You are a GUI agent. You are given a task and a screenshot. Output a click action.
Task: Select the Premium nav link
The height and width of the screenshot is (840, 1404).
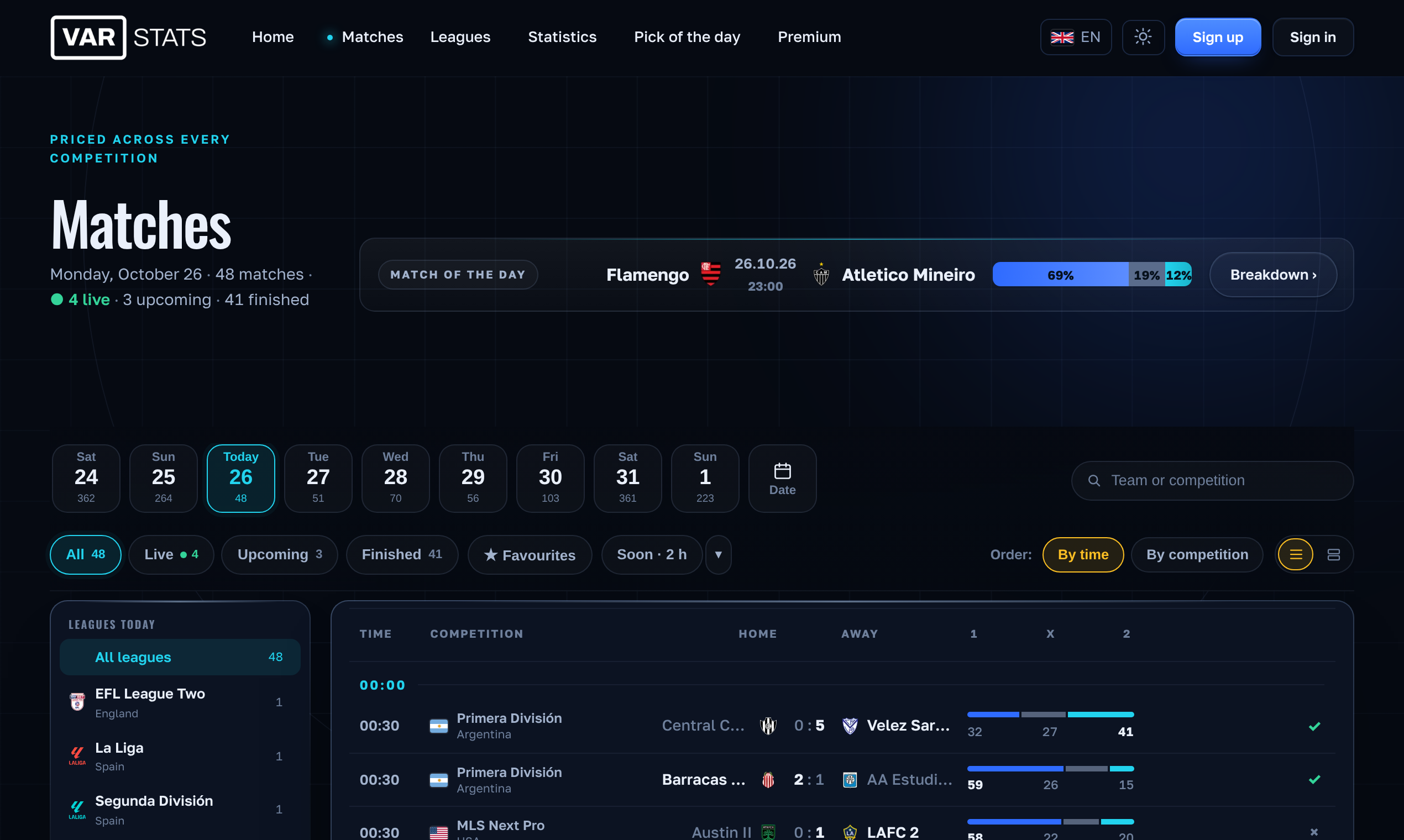coord(809,38)
